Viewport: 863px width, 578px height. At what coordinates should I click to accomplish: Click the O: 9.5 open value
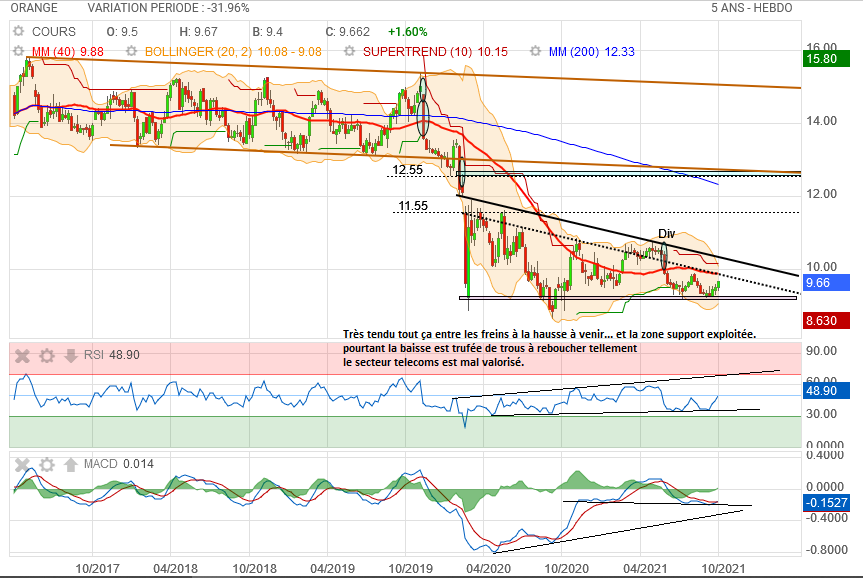pyautogui.click(x=122, y=32)
